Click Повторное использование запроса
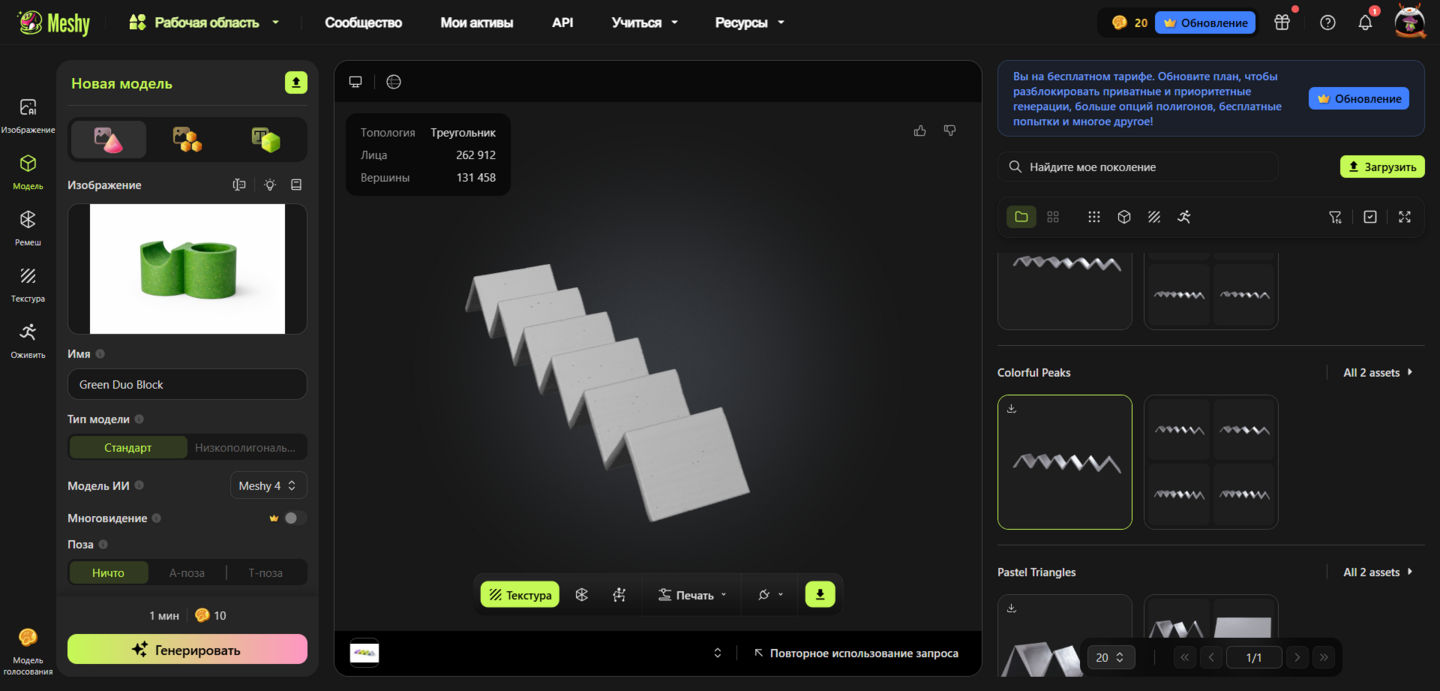Screen dimensions: 1440x691 tap(856, 653)
